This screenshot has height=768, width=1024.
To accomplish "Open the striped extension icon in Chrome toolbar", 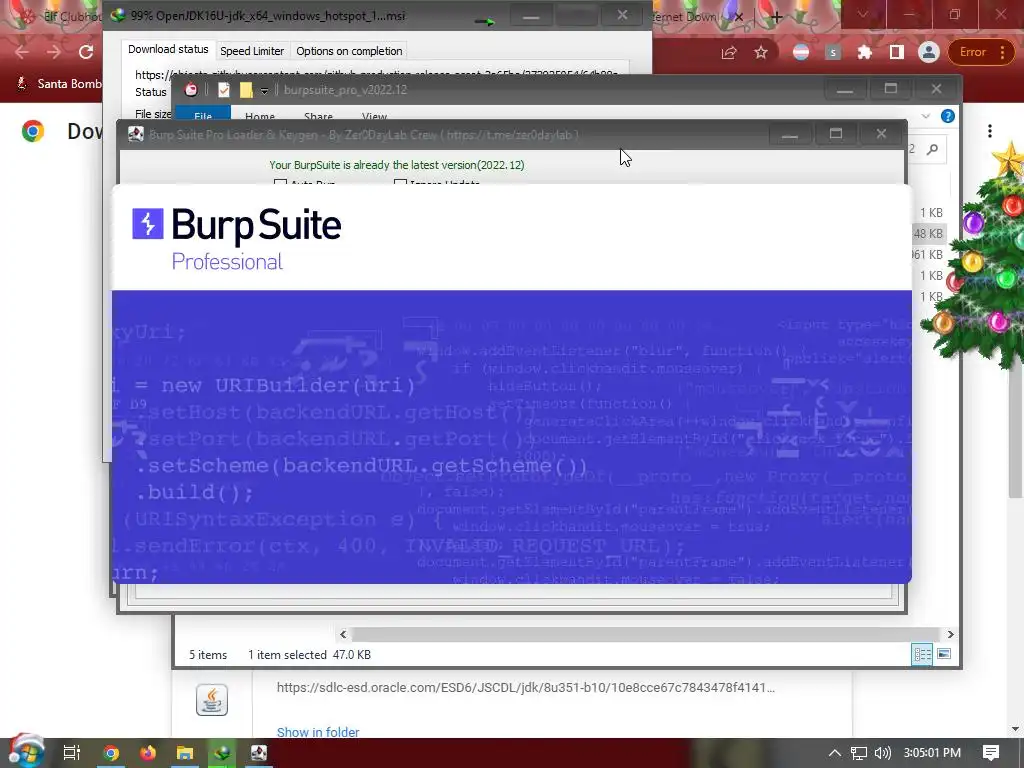I will [x=801, y=52].
